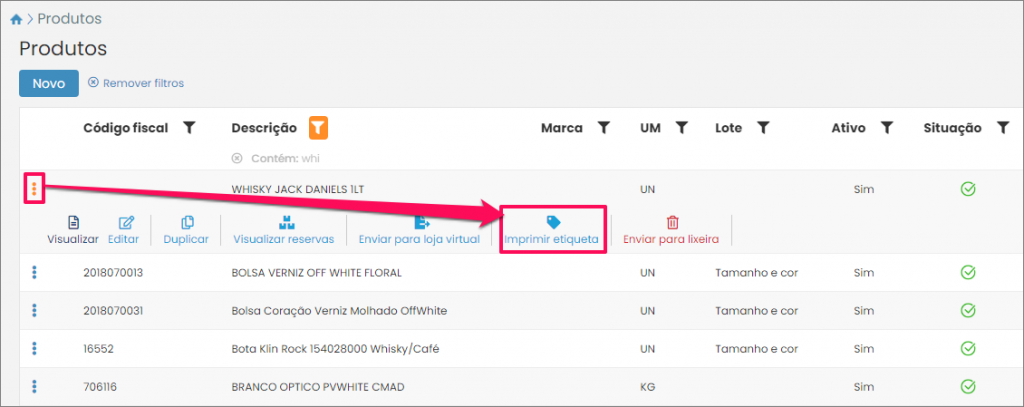Expand actions menu for Bolsa Verniz Off White Floral
The width and height of the screenshot is (1024, 407).
34,272
